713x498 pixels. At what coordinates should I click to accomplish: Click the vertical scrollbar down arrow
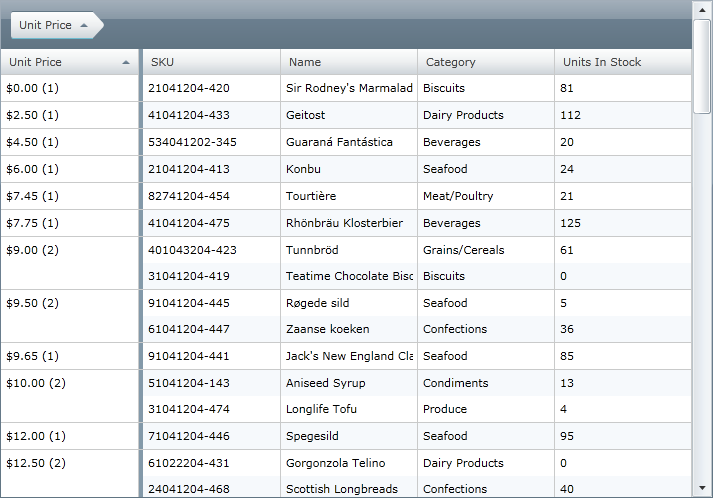click(x=702, y=488)
